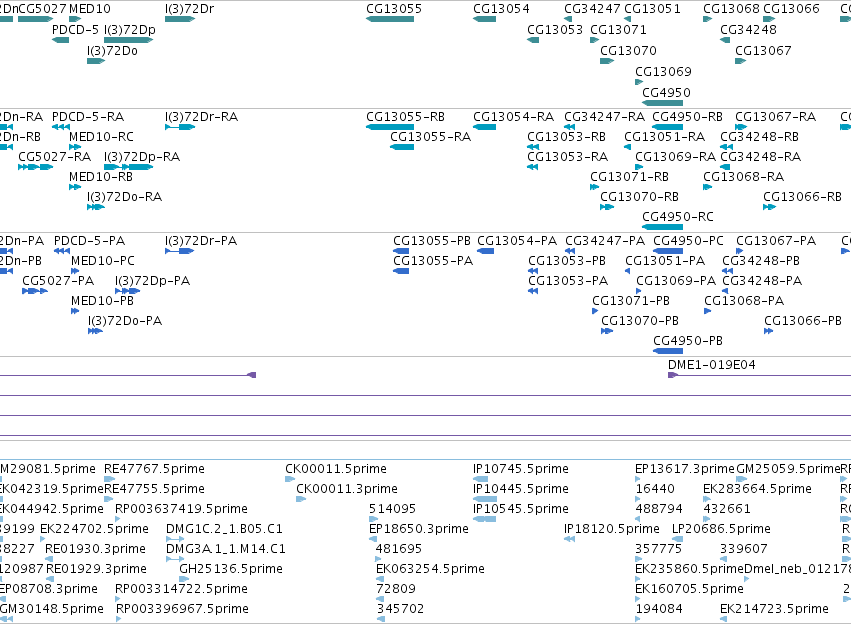The image size is (851, 624).
Task: Click the IP18120.5prime EST label
Action: (x=612, y=529)
